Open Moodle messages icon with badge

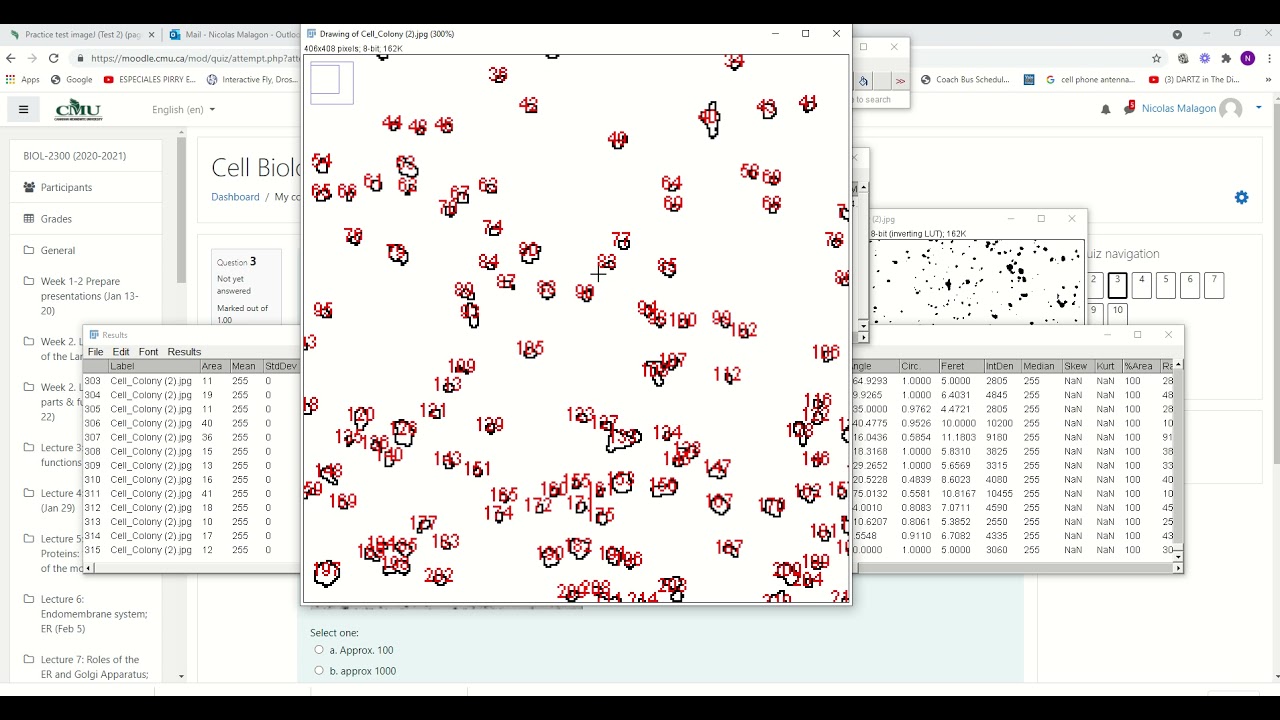[x=1129, y=108]
